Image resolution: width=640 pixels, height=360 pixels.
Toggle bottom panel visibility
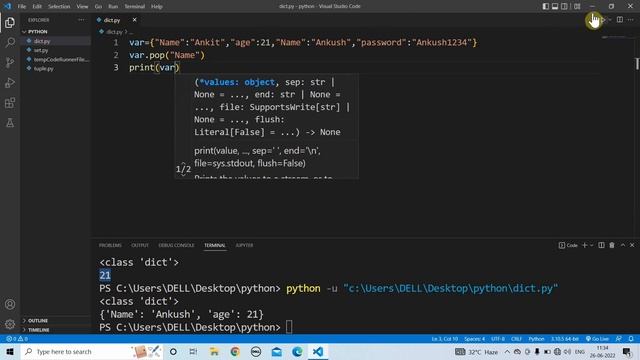pyautogui.click(x=555, y=6)
